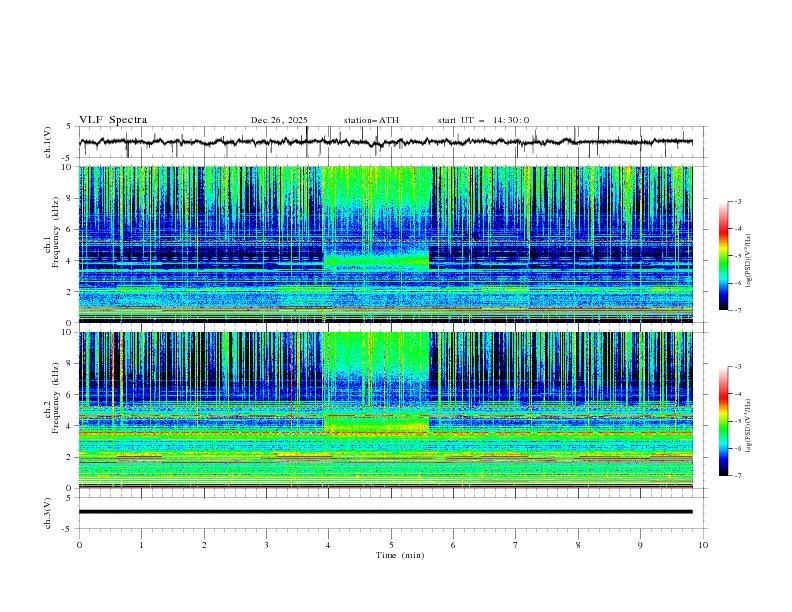Click the upper colorbar beside ch.1 spectrogram
This screenshot has width=792, height=612.
point(724,256)
